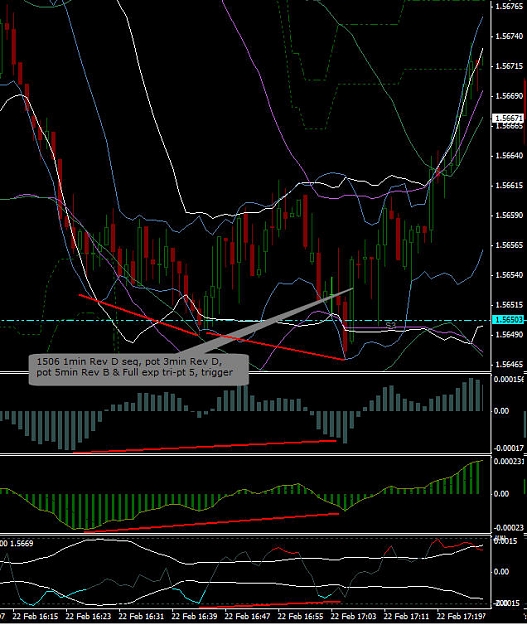Screen dimensions: 527x625
Task: Click time label 22 Feb 16:23
Action: tap(88, 616)
